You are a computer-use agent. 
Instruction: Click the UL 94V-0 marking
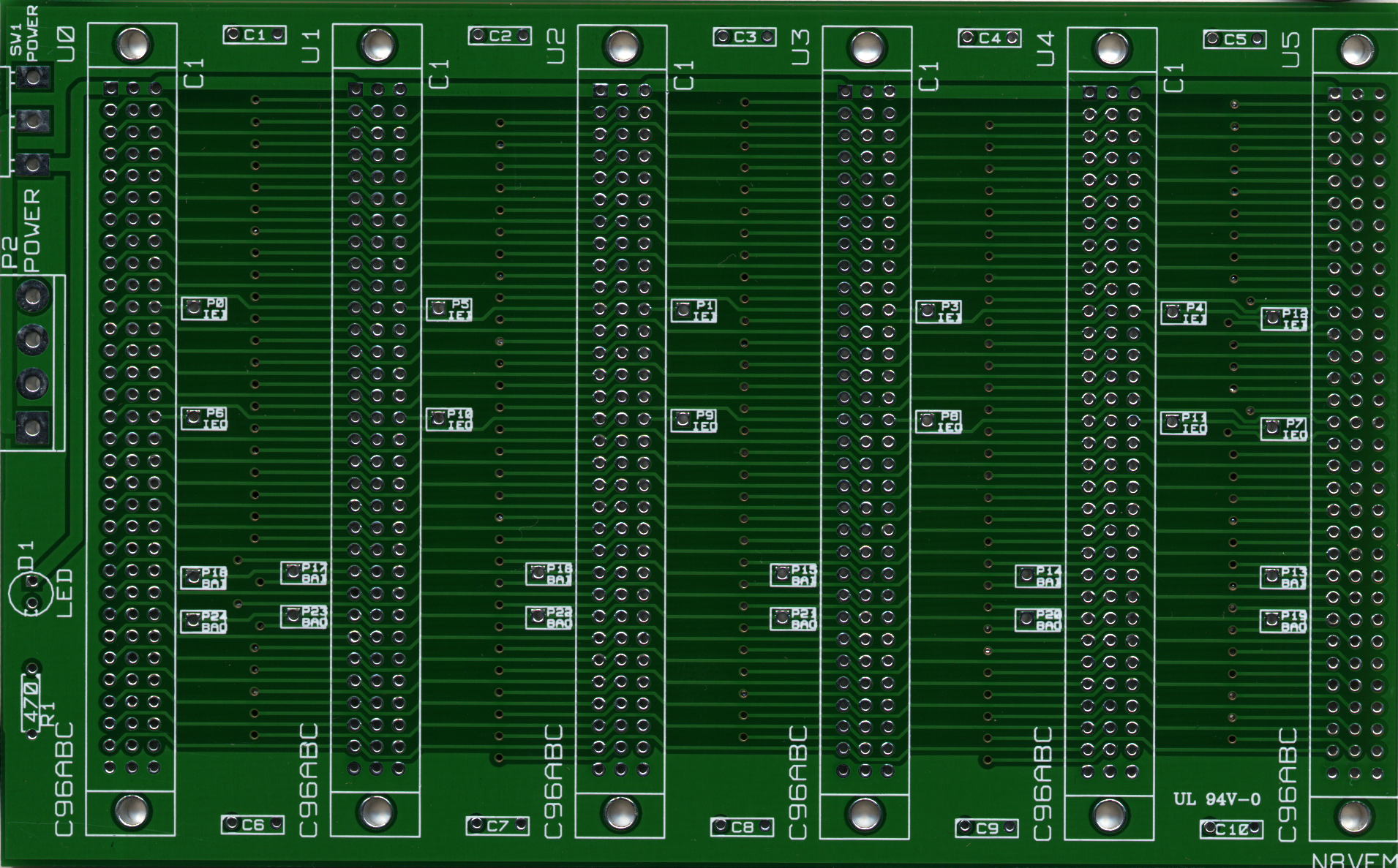1217,799
